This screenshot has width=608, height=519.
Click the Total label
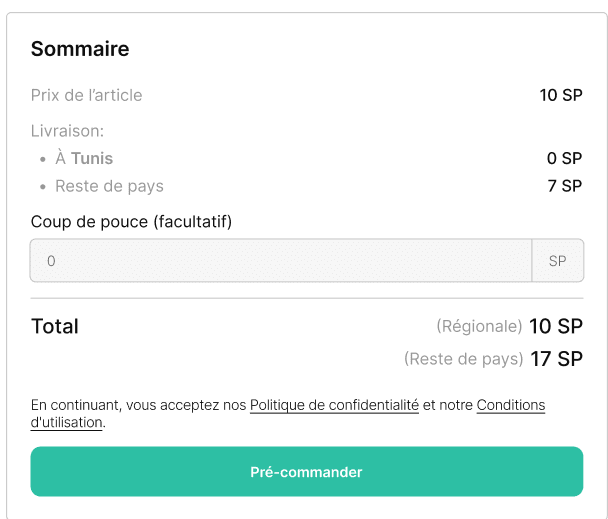click(x=55, y=326)
